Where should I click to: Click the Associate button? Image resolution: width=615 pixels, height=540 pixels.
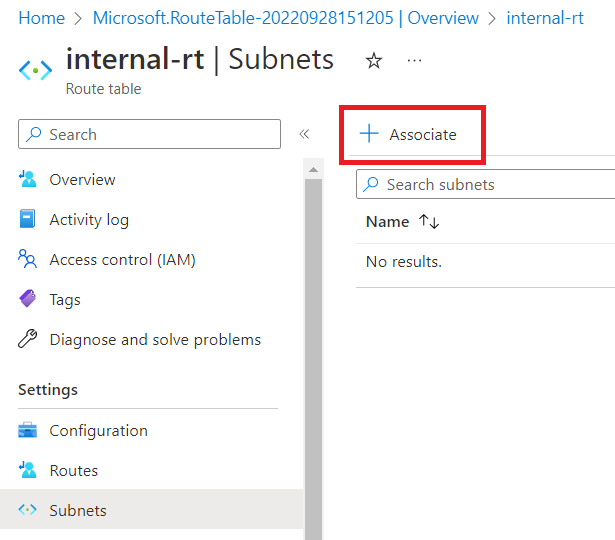tap(409, 134)
